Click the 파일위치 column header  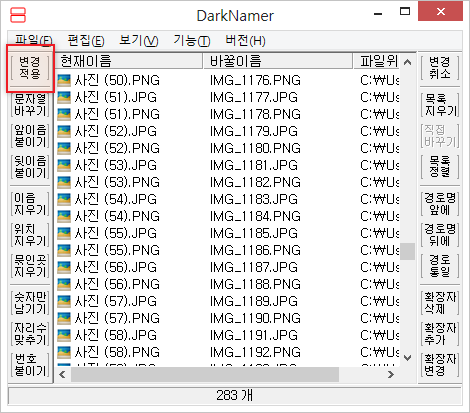377,61
